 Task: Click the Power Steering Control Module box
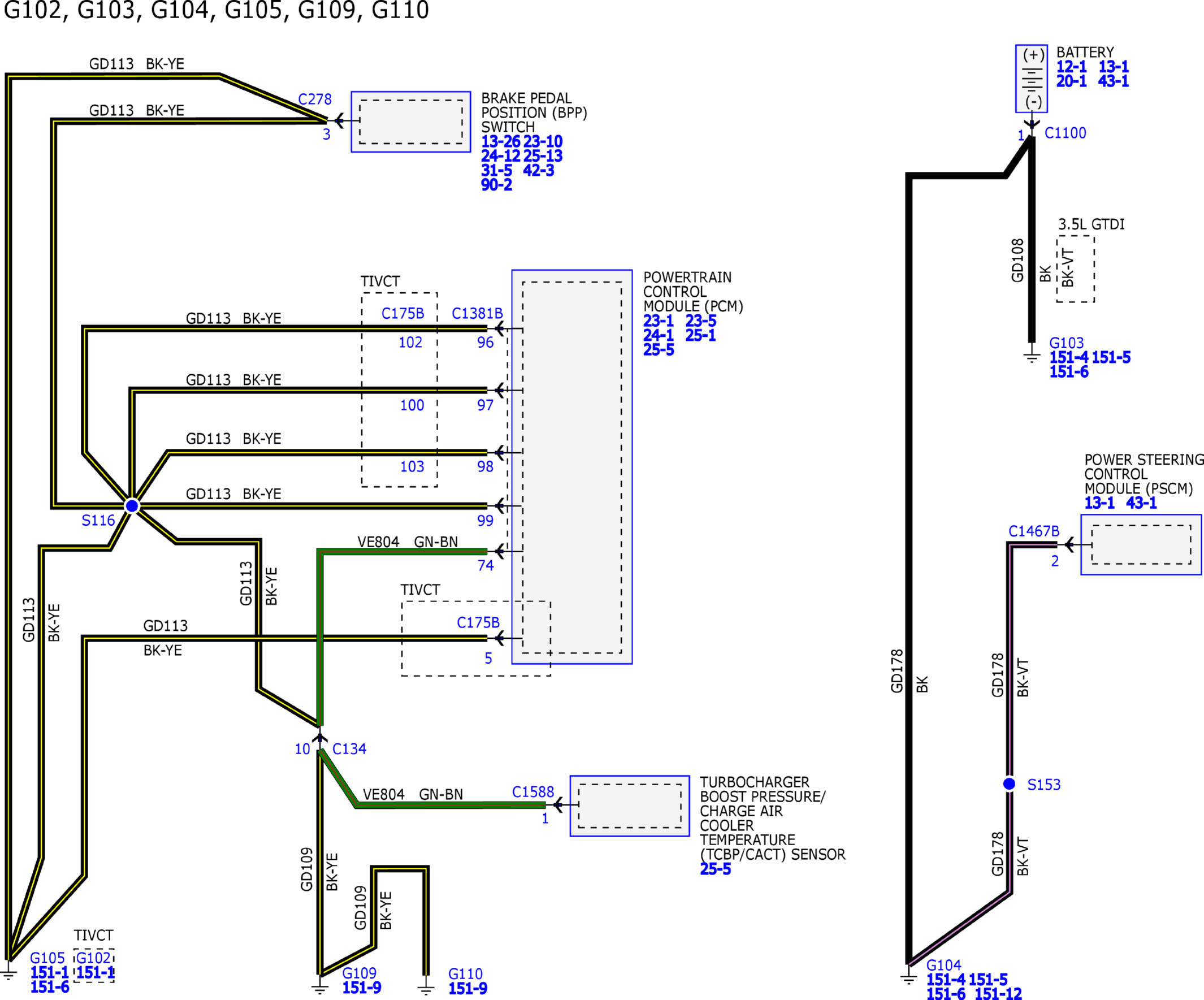click(x=1140, y=544)
